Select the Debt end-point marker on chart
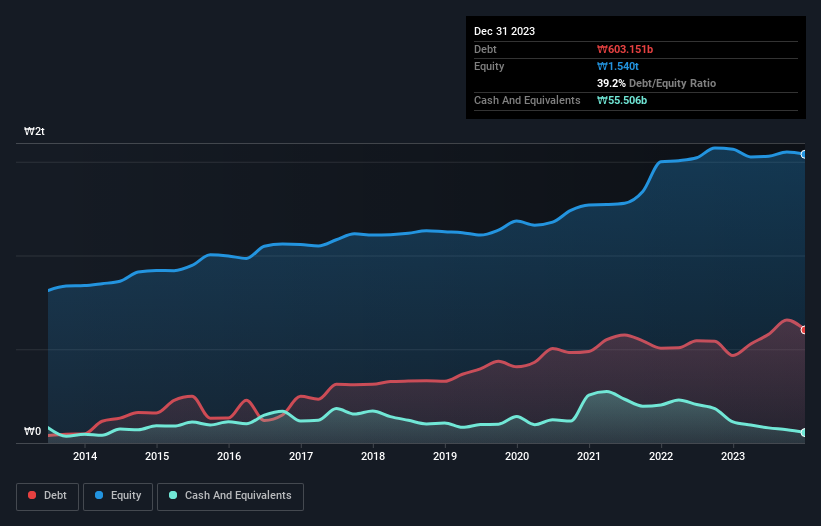This screenshot has height=526, width=821. pos(804,330)
